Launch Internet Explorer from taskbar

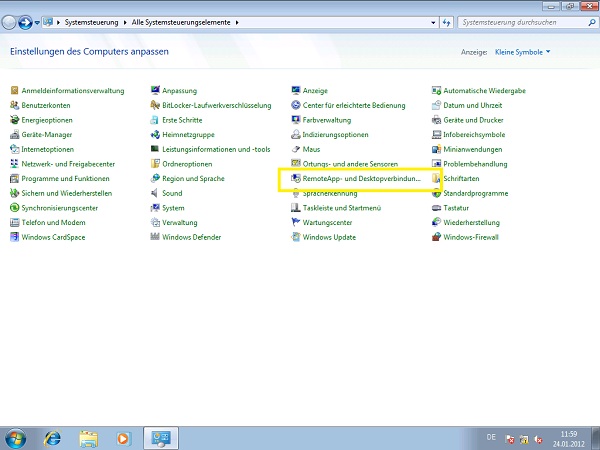pos(52,439)
